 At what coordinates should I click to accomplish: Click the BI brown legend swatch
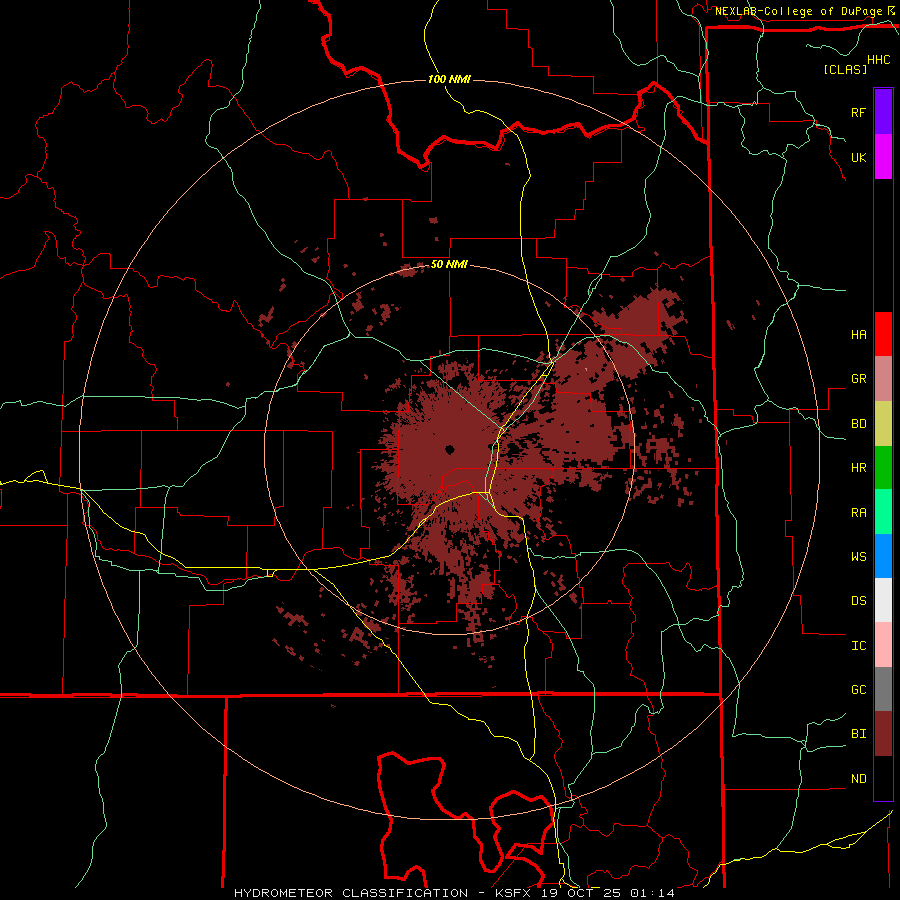(x=883, y=734)
